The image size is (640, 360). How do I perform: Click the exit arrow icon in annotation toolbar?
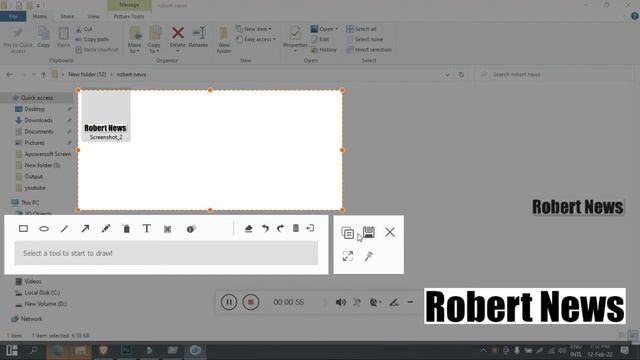[310, 228]
